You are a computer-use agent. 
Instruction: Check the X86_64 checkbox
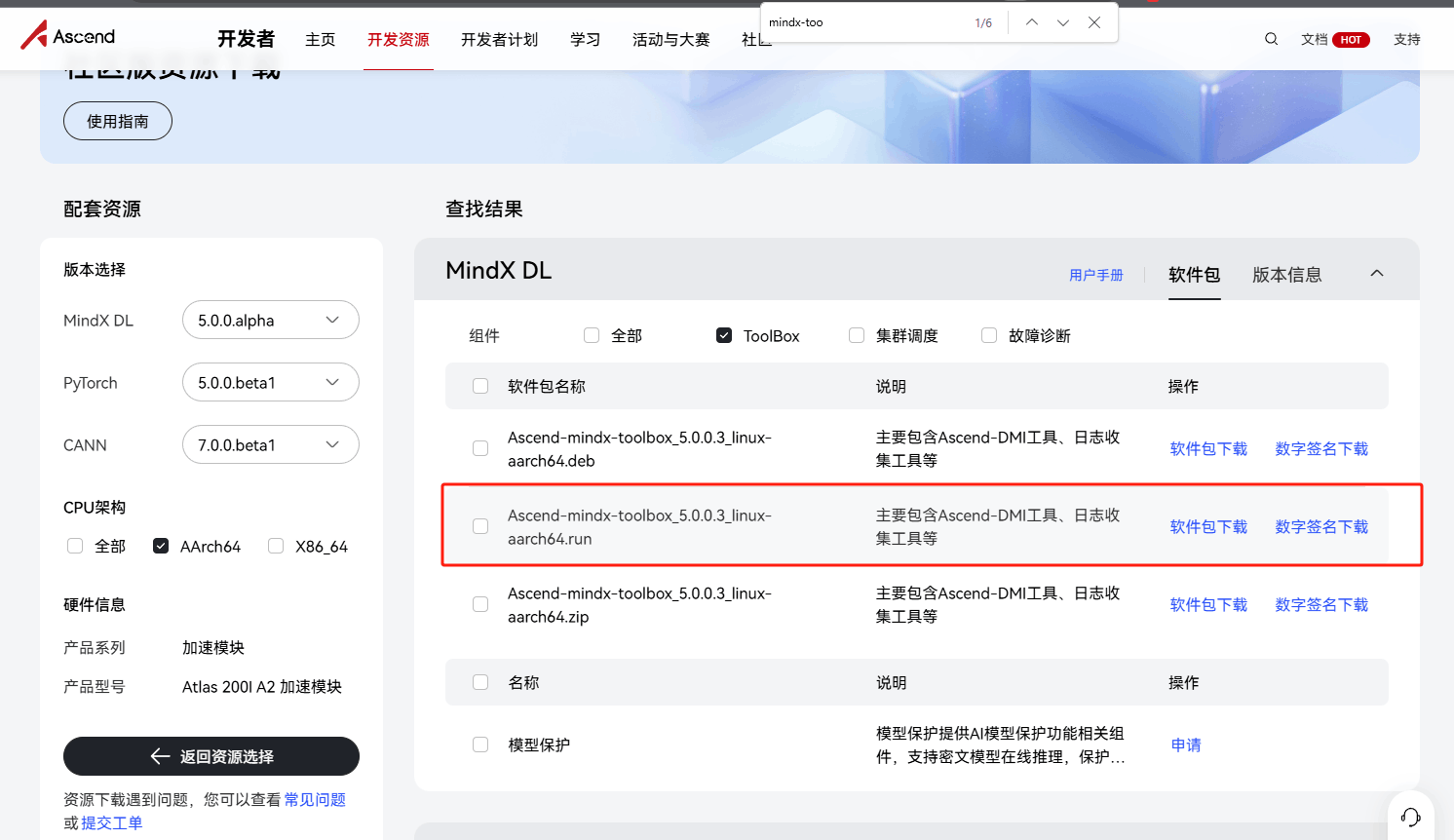click(x=276, y=546)
